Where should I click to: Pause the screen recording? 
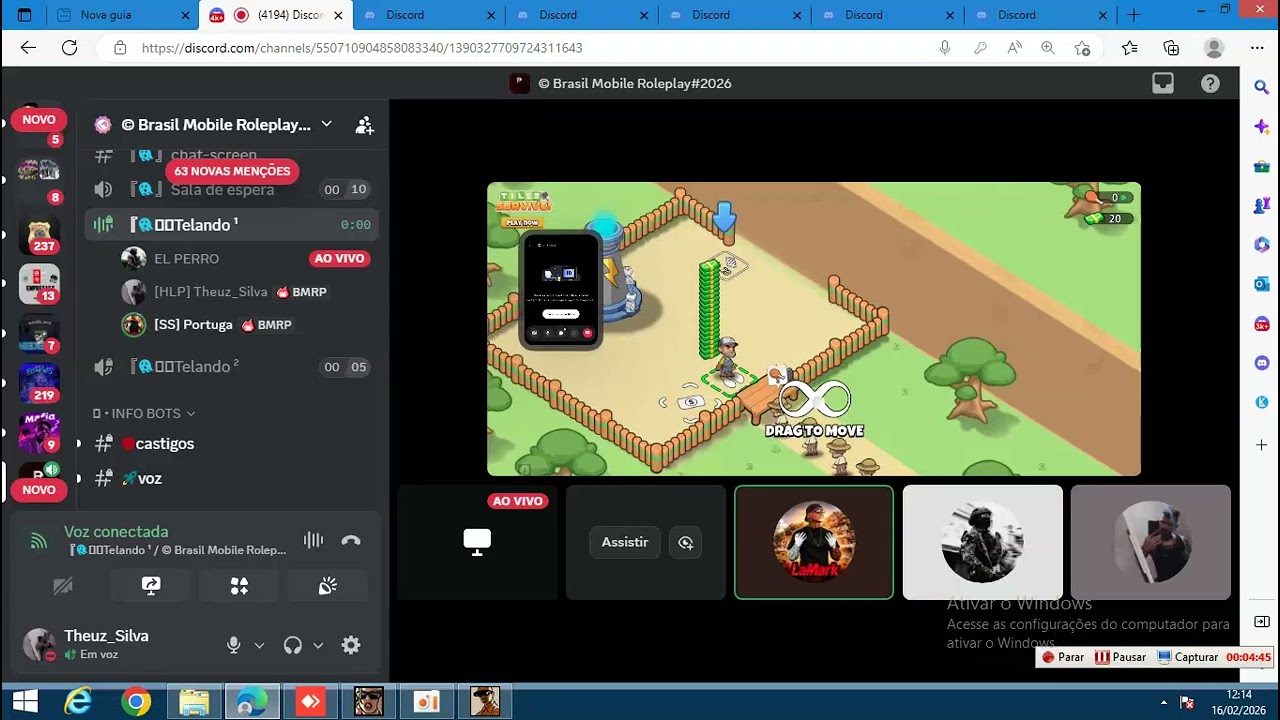(x=1120, y=657)
